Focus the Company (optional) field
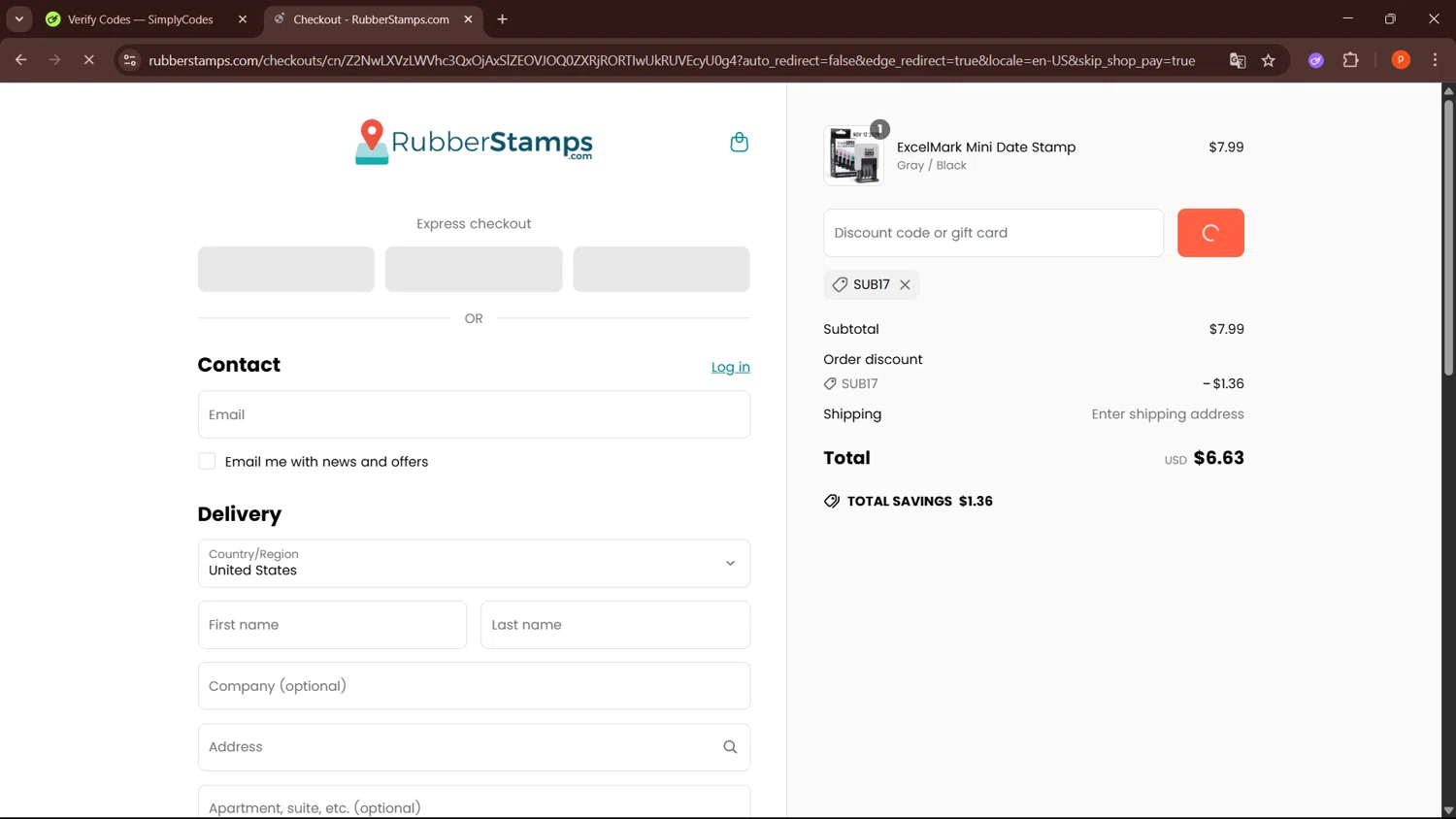 point(474,686)
